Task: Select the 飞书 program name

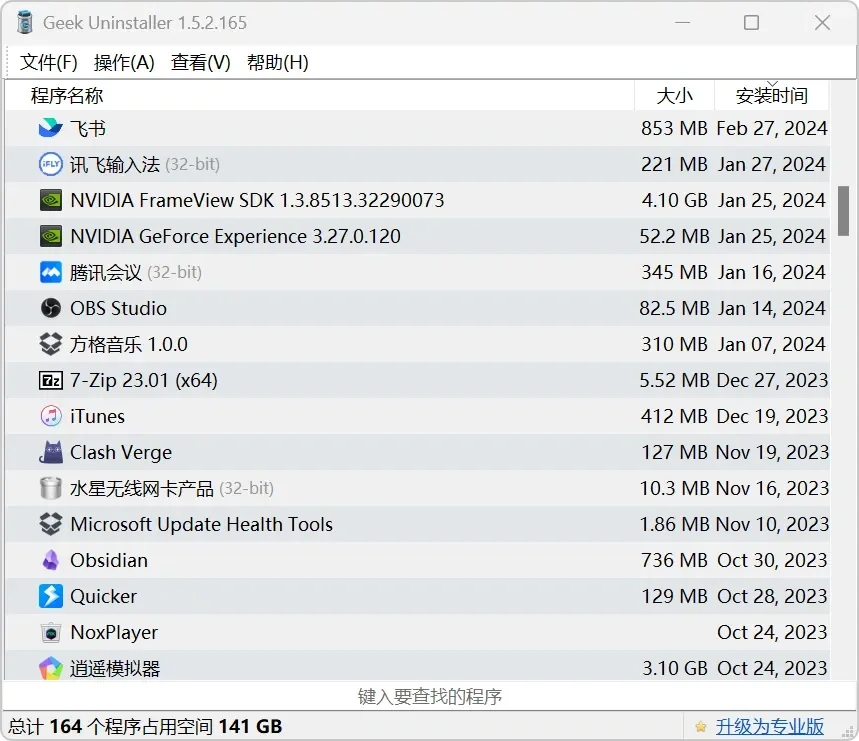Action: [x=88, y=129]
